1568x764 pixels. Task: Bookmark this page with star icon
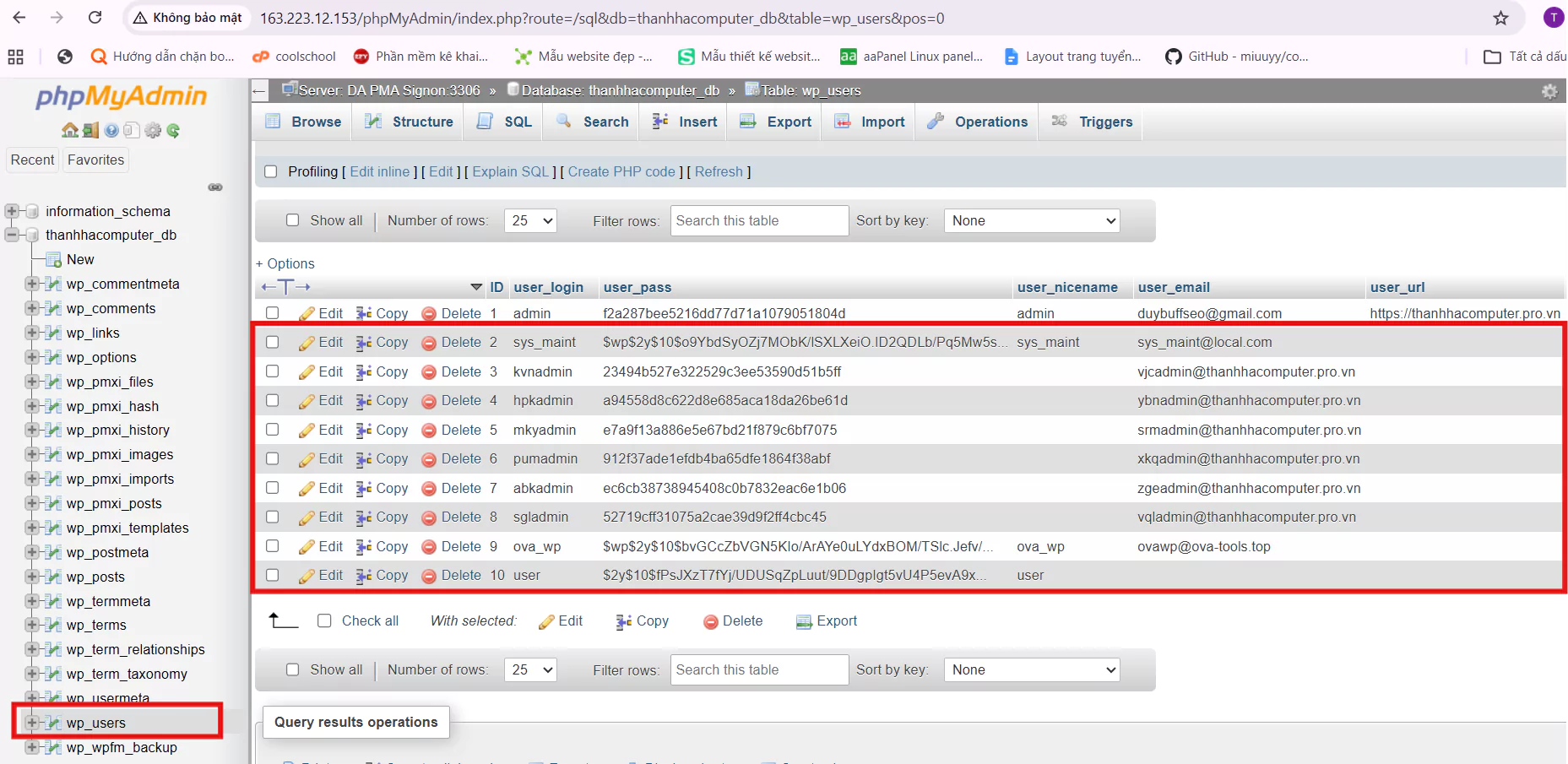coord(1500,18)
